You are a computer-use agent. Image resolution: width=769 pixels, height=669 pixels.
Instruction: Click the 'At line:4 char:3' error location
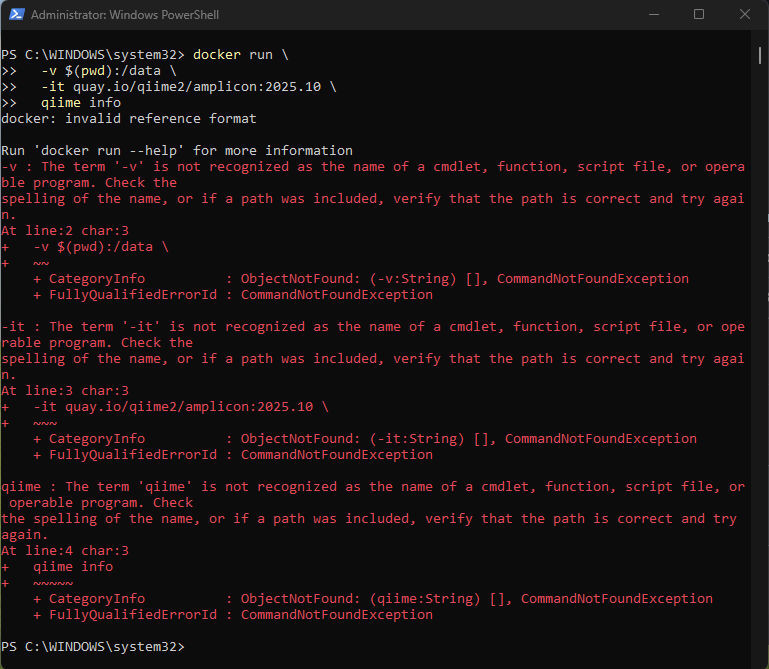pyautogui.click(x=65, y=550)
